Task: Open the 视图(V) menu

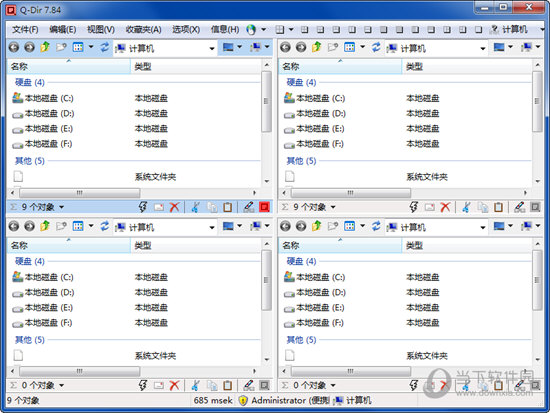Action: (x=101, y=29)
